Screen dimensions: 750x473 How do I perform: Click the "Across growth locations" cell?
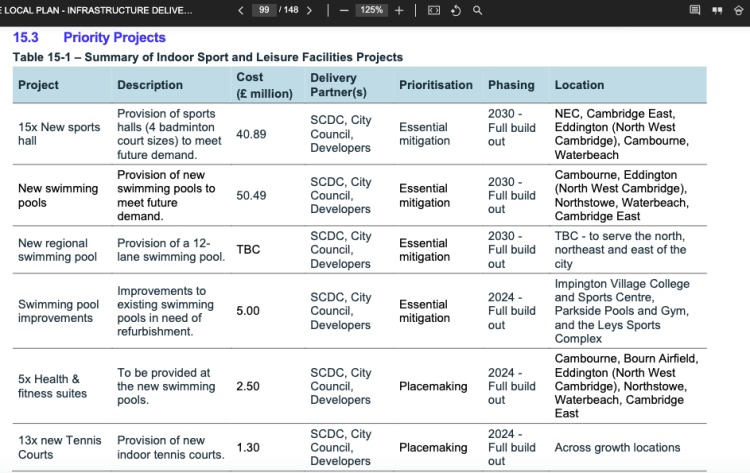tap(617, 447)
